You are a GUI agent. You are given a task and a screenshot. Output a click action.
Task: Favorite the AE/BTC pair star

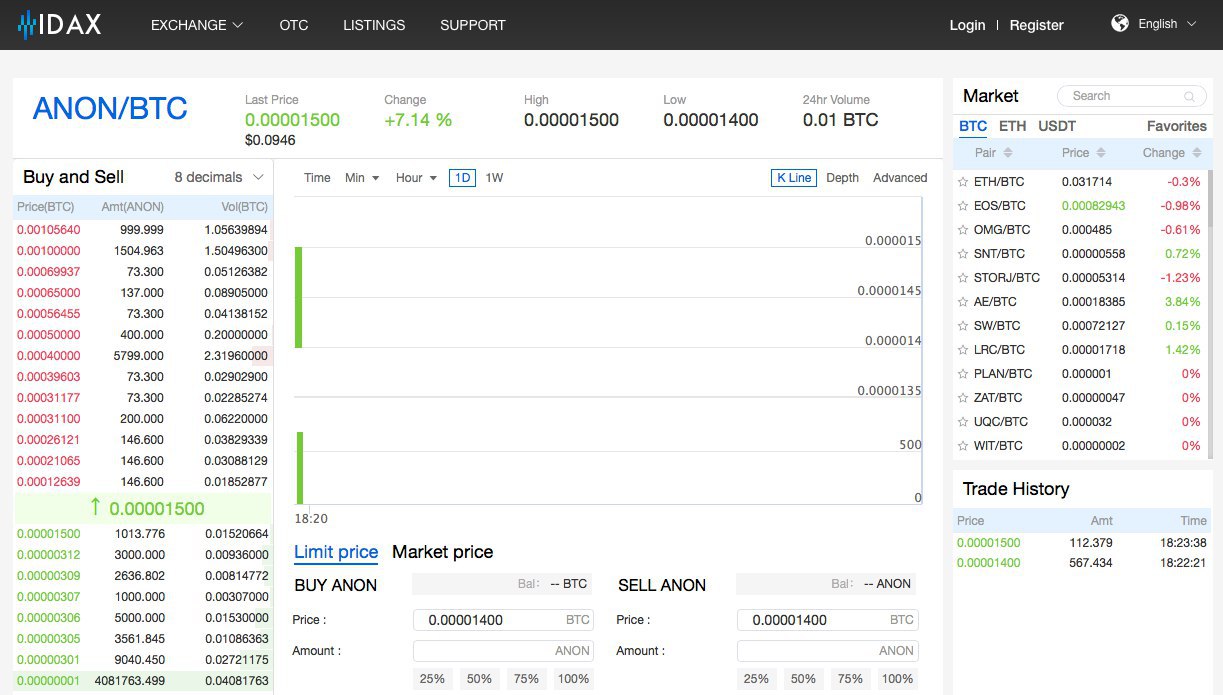point(963,302)
